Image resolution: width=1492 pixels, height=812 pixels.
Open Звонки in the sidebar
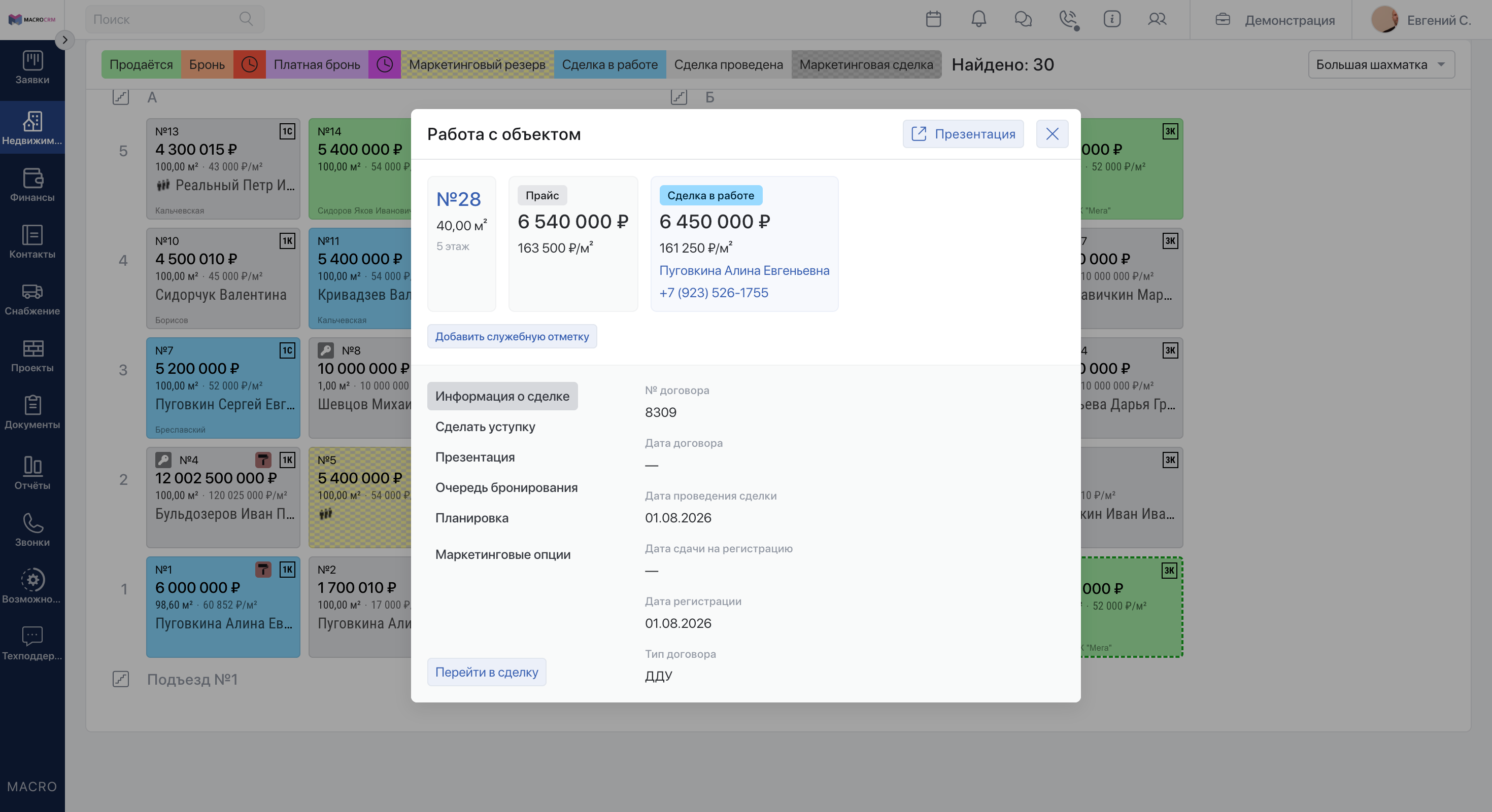tap(32, 529)
